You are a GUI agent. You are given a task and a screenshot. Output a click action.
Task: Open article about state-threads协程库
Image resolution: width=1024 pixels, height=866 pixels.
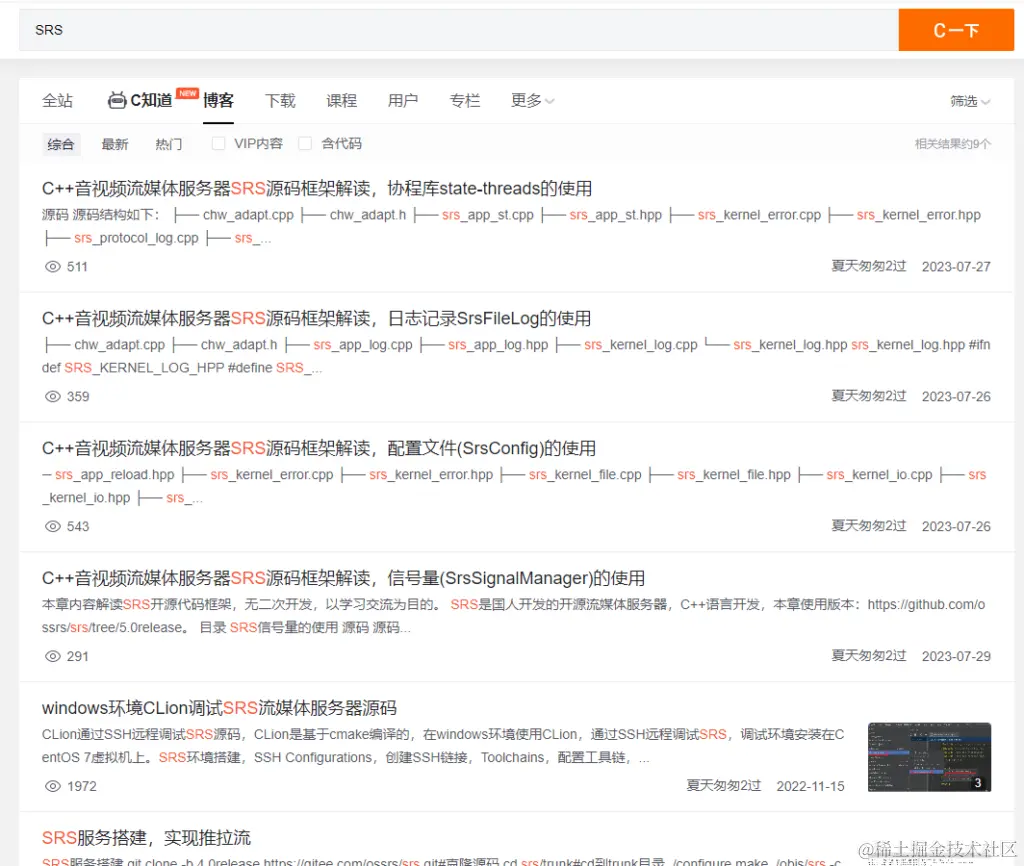click(x=317, y=189)
